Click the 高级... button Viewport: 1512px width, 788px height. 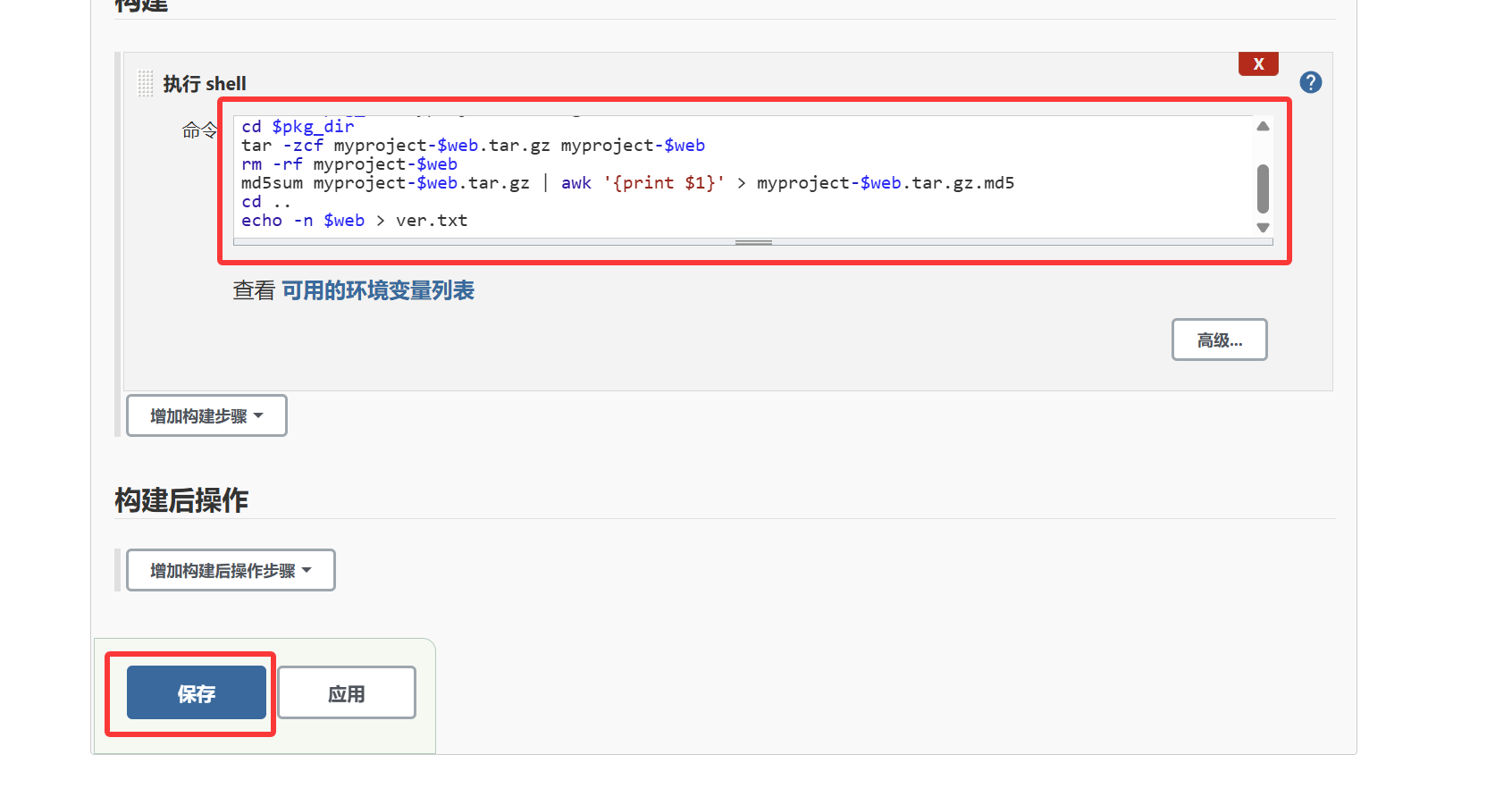point(1219,340)
